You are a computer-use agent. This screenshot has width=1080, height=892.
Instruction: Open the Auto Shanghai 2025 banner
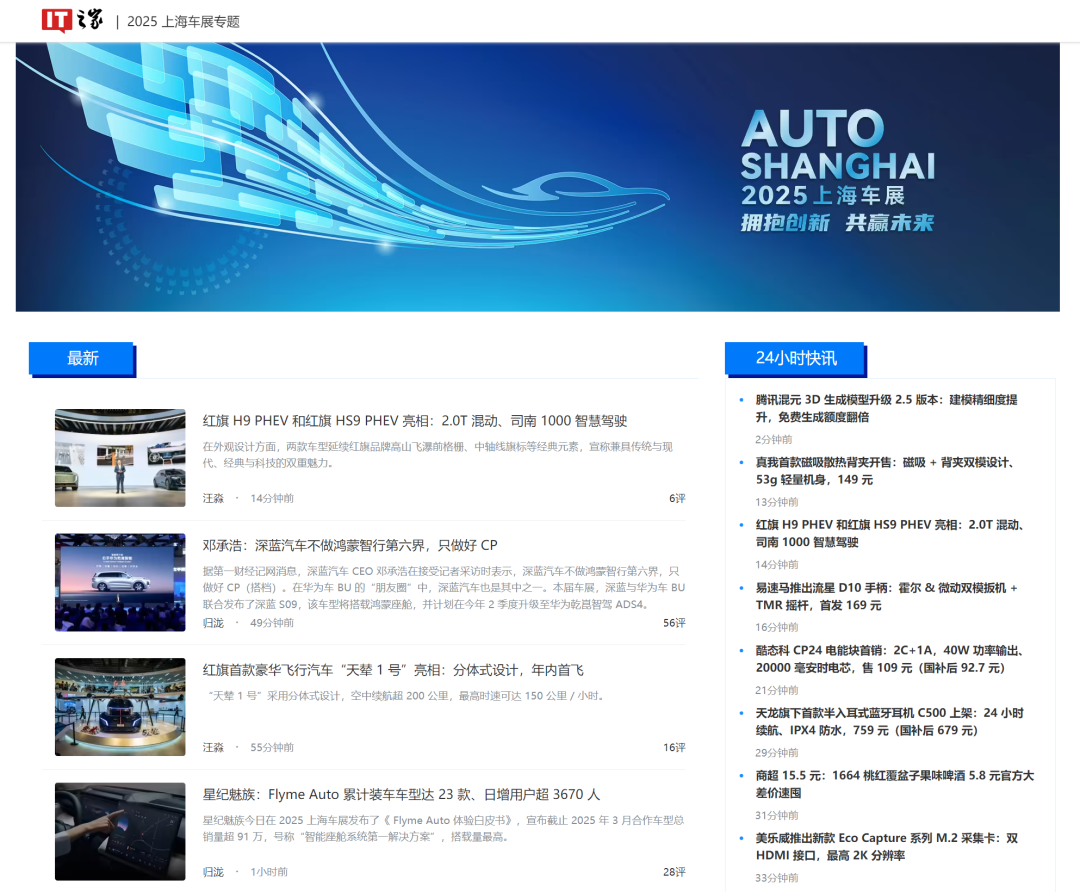coord(537,177)
